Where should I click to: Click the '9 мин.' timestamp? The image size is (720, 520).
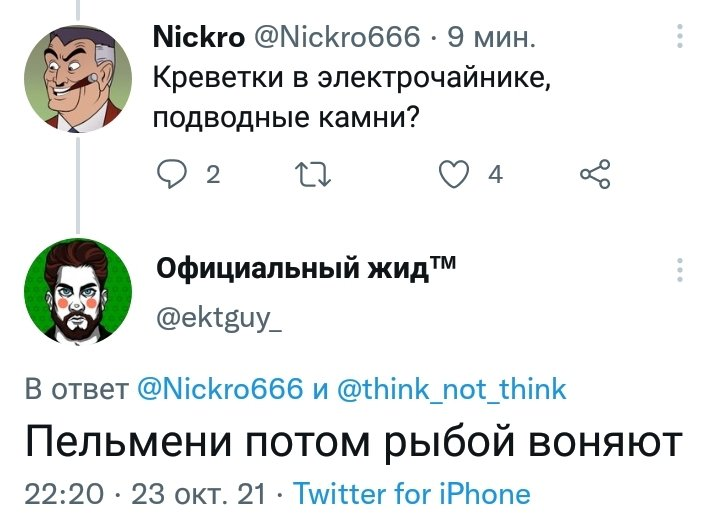pyautogui.click(x=492, y=38)
